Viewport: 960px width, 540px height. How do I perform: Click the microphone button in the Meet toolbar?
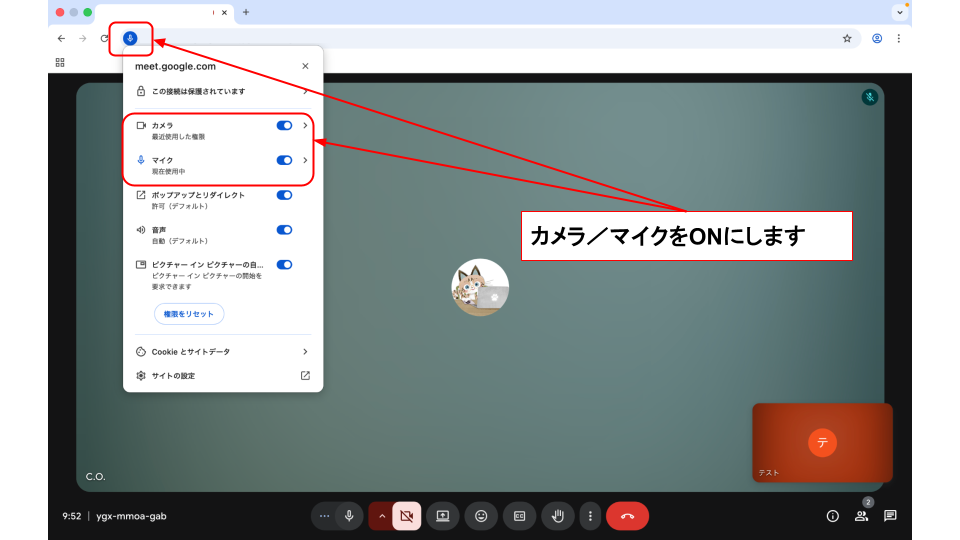coord(349,516)
